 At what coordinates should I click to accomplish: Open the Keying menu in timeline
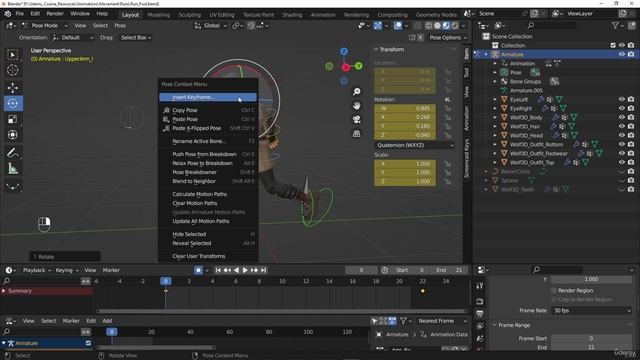[67, 270]
